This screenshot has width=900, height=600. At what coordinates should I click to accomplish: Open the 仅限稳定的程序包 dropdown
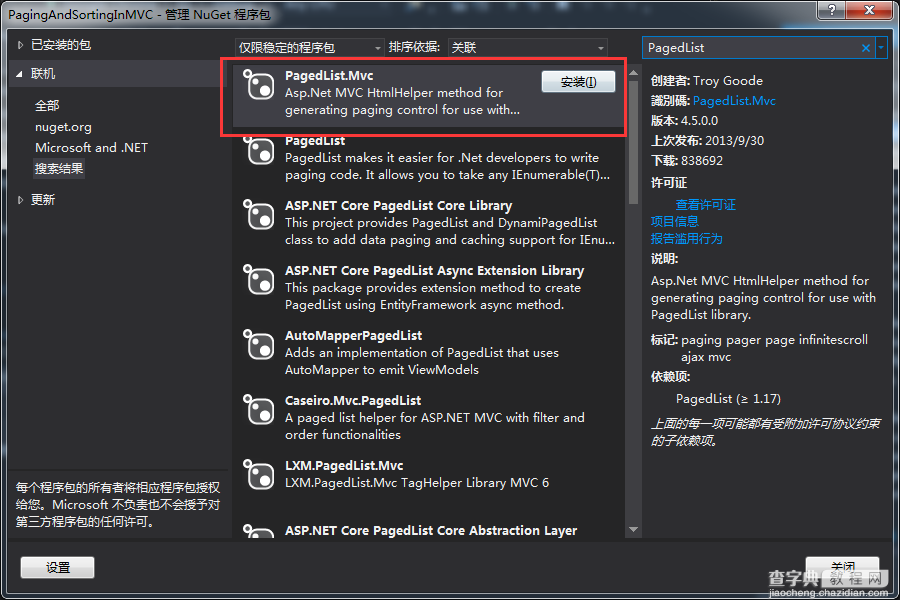309,48
